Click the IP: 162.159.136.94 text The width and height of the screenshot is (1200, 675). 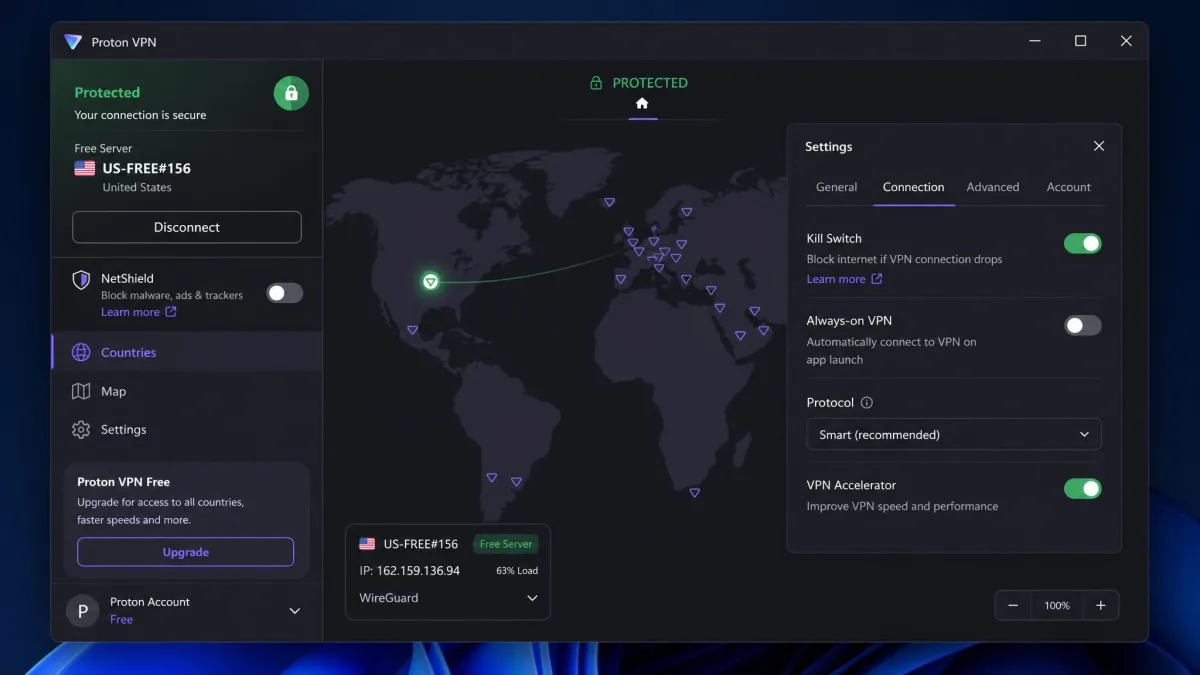[409, 571]
